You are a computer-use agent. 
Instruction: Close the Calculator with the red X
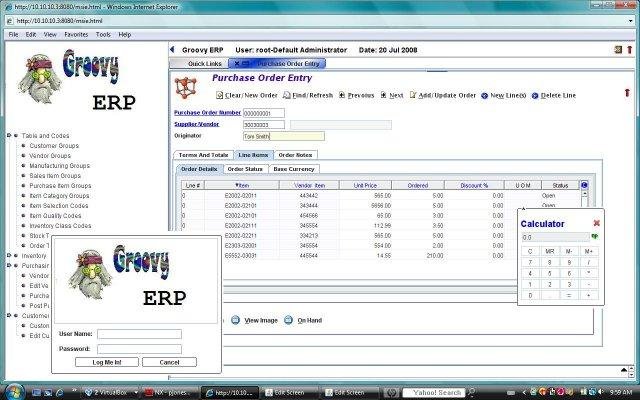coord(596,223)
